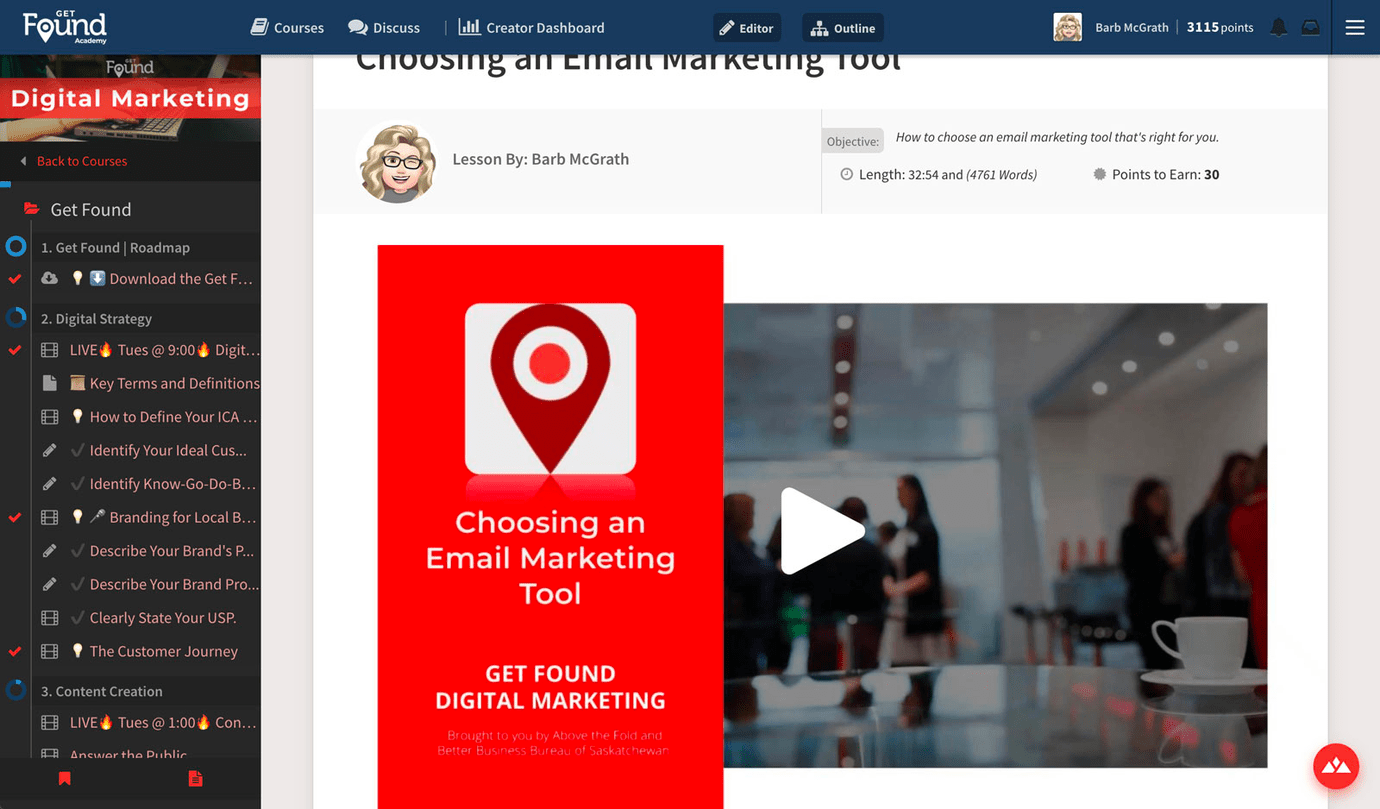This screenshot has height=809, width=1380.
Task: Click the lesson author's cartoon avatar
Action: click(x=397, y=162)
